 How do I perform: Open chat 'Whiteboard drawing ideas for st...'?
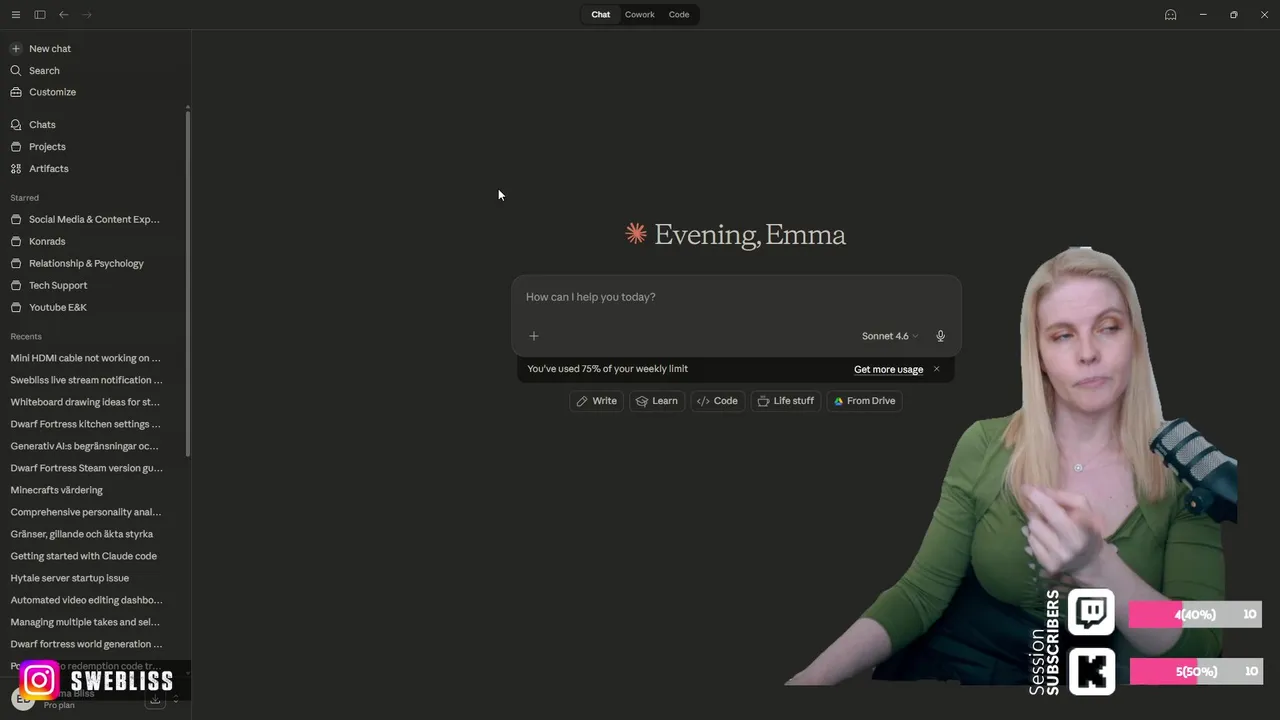(86, 402)
